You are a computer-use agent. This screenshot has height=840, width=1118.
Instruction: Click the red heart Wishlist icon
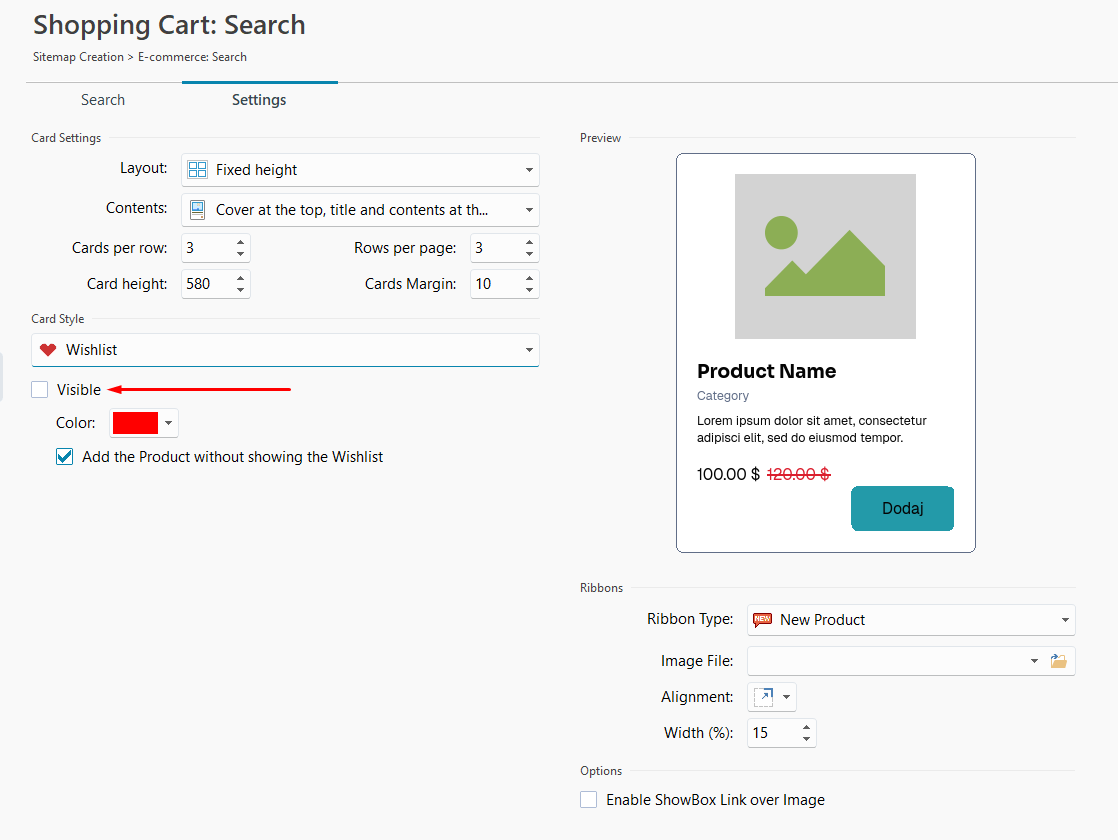48,350
